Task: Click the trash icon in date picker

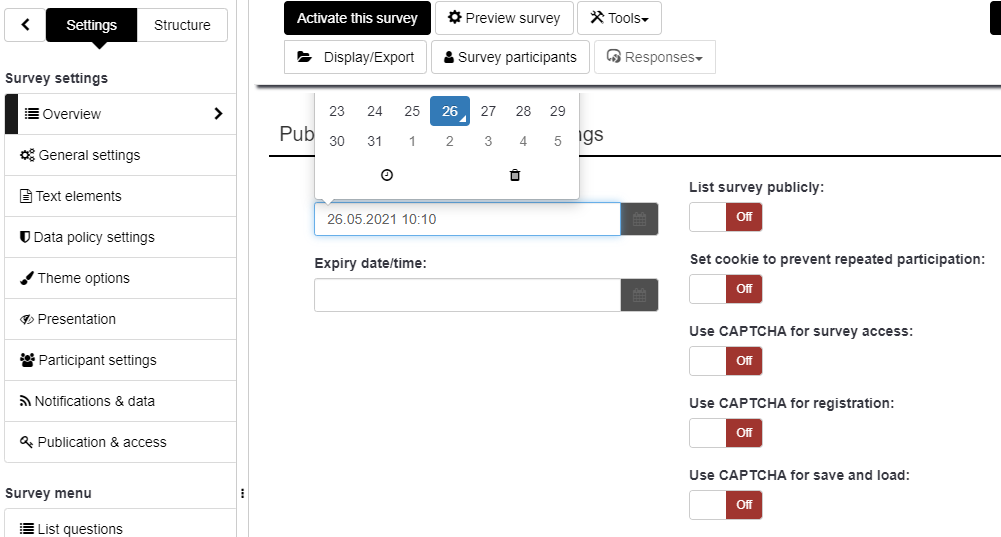Action: click(515, 175)
